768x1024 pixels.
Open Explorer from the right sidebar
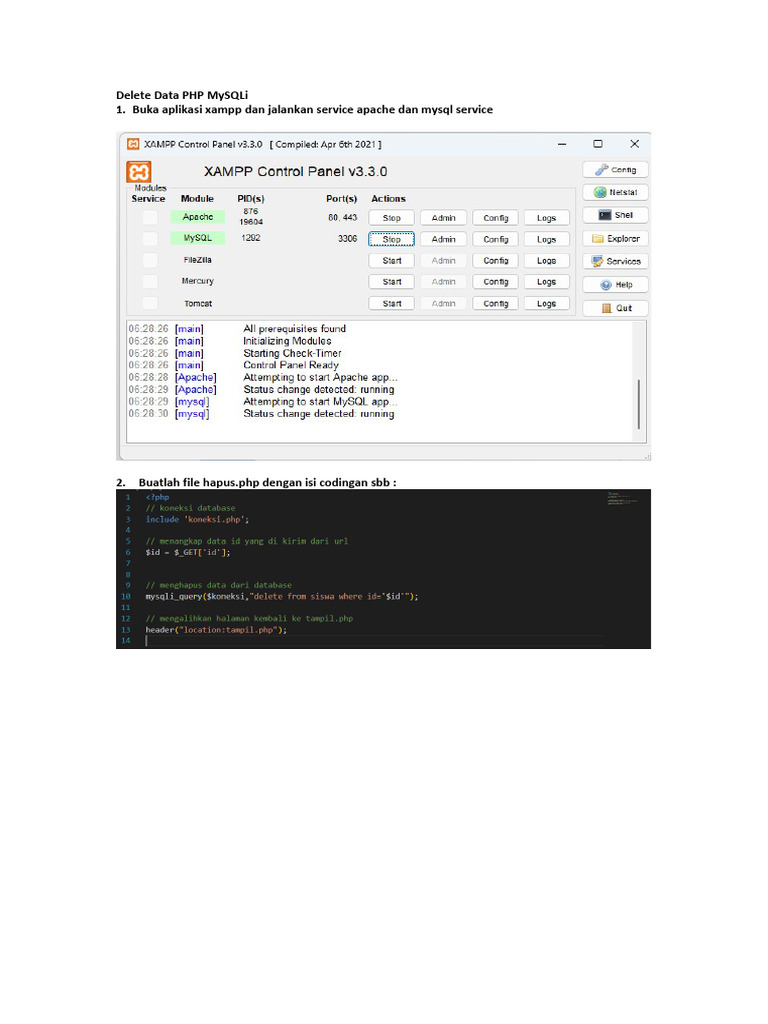(x=615, y=239)
